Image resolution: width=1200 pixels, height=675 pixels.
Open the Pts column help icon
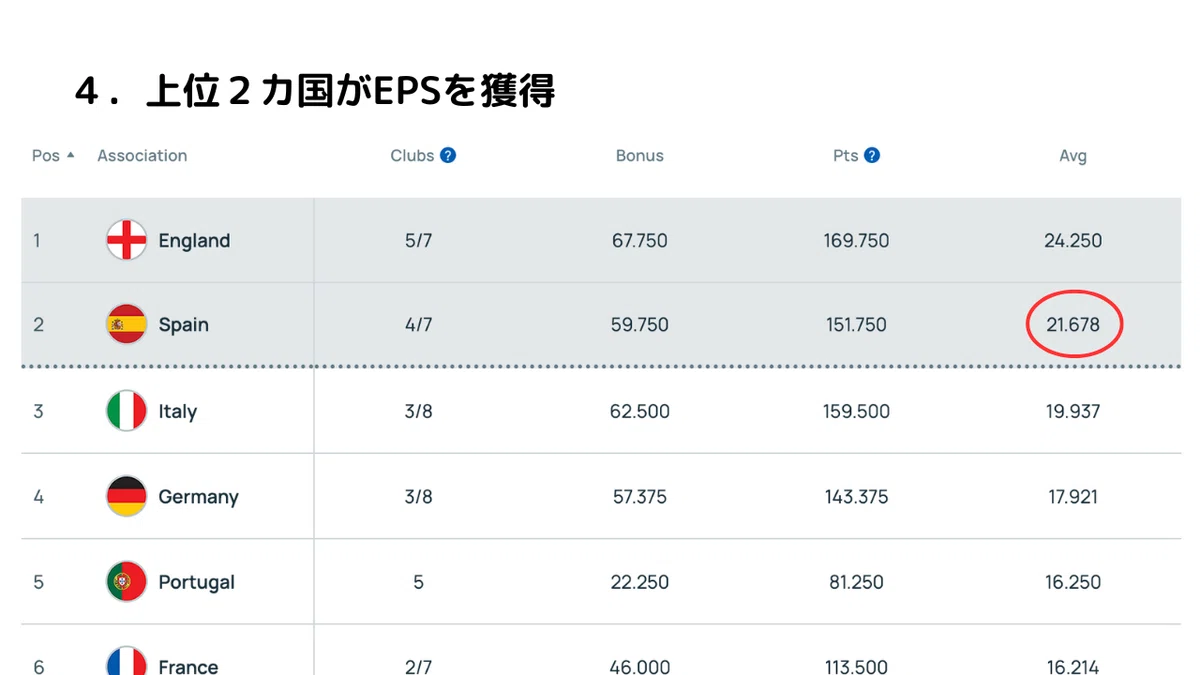coord(872,155)
